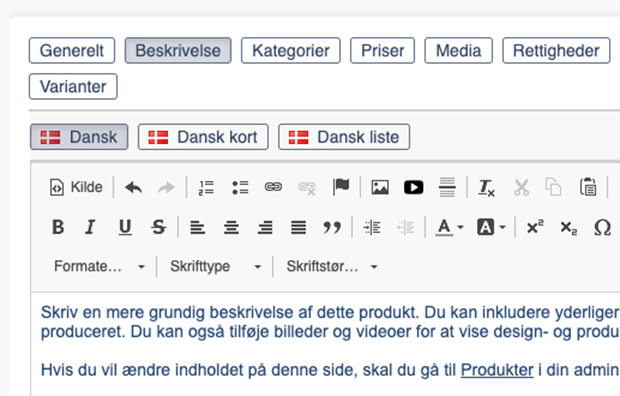Open the text color picker

coord(450,227)
